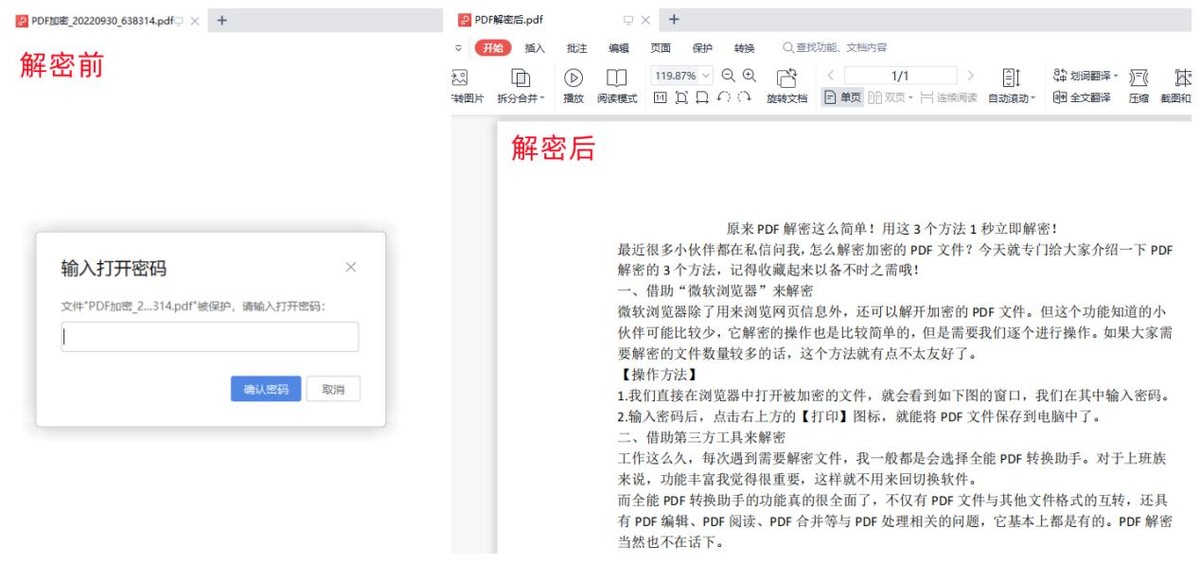Click 全文翻译 full-text translate

[1081, 98]
